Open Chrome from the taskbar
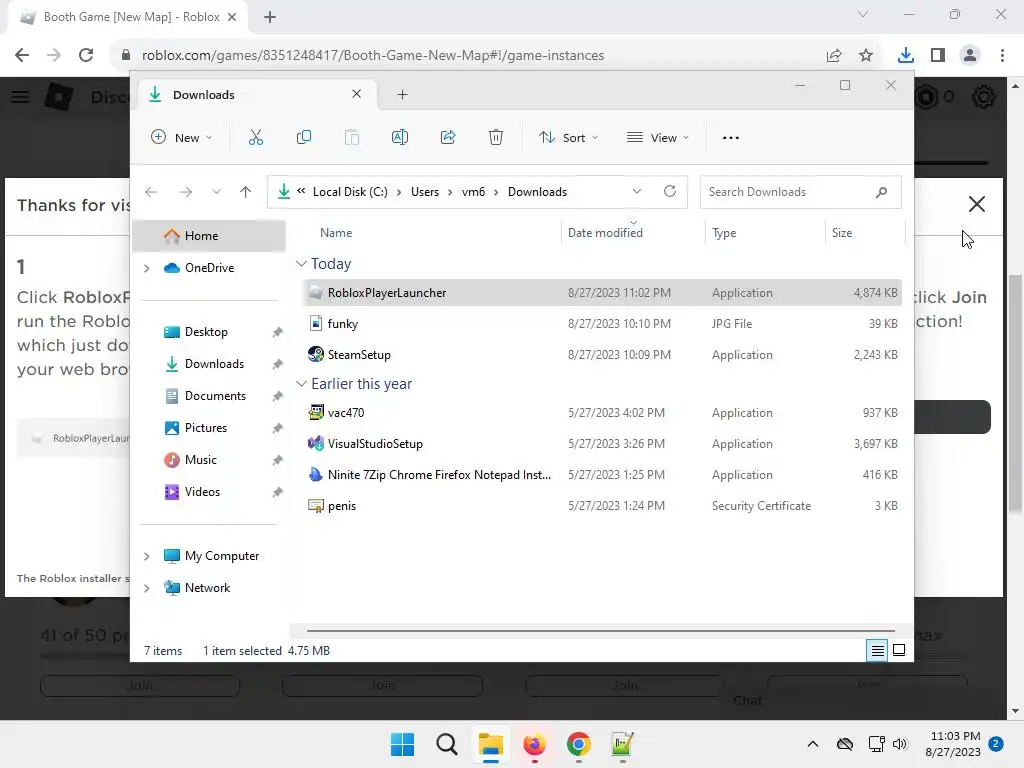 578,744
